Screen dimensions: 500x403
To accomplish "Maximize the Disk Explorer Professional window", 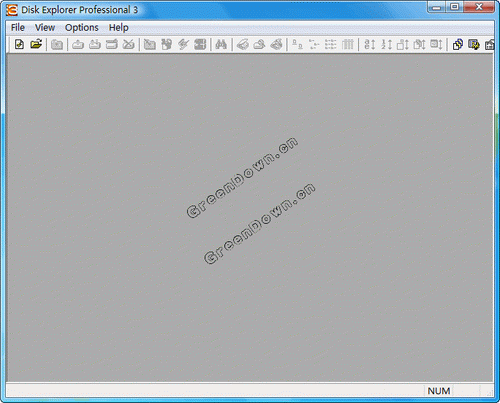I will pyautogui.click(x=455, y=7).
